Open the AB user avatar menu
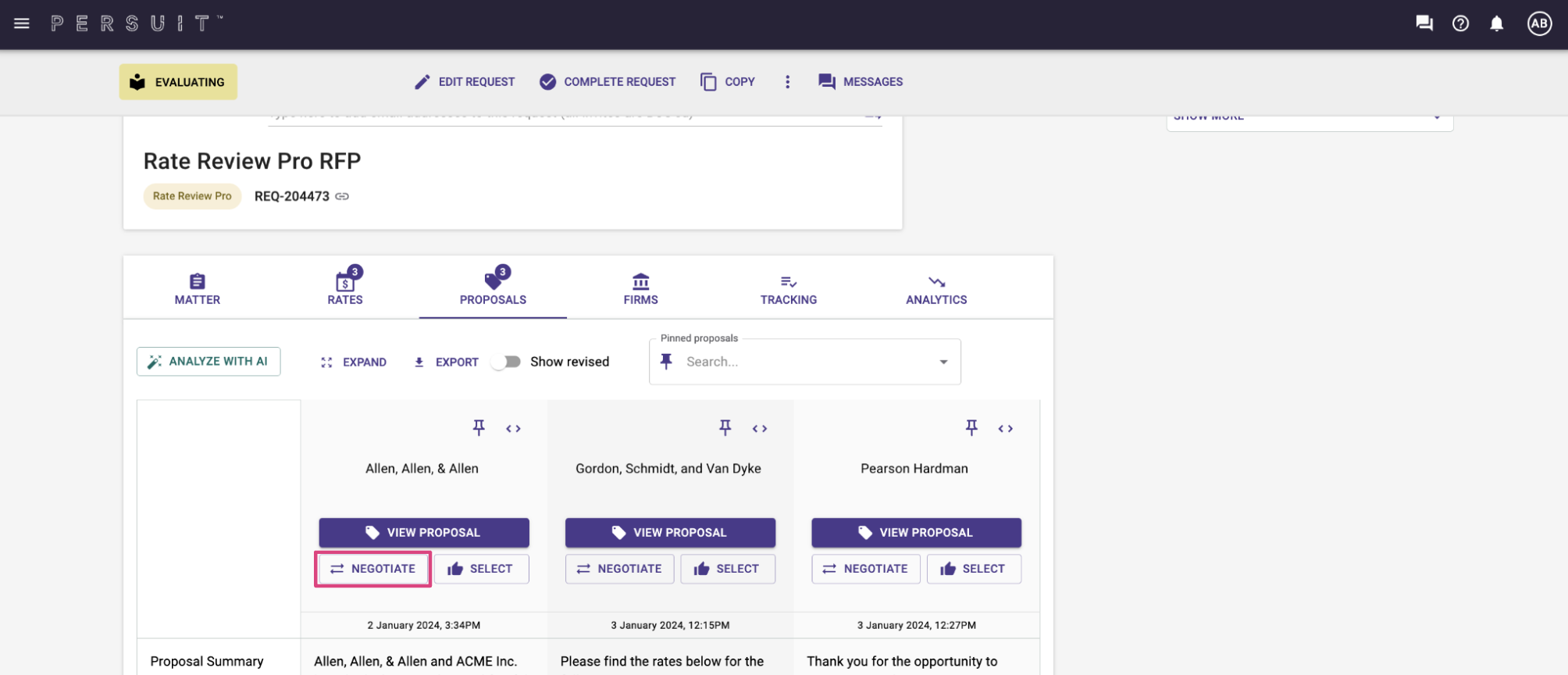Screen dimensions: 1568x675 point(1539,23)
